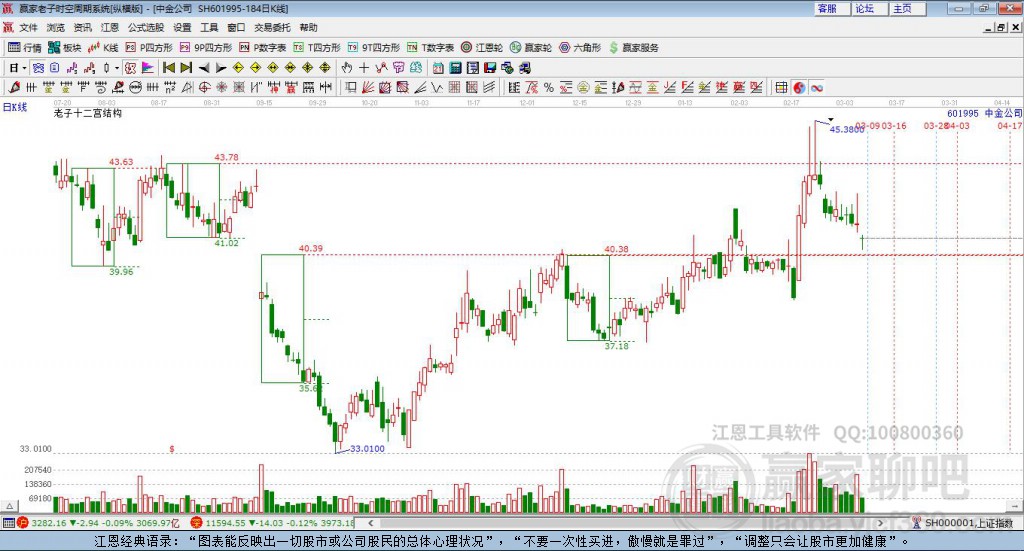Open 赢家服务 with the dollar icon

point(634,48)
